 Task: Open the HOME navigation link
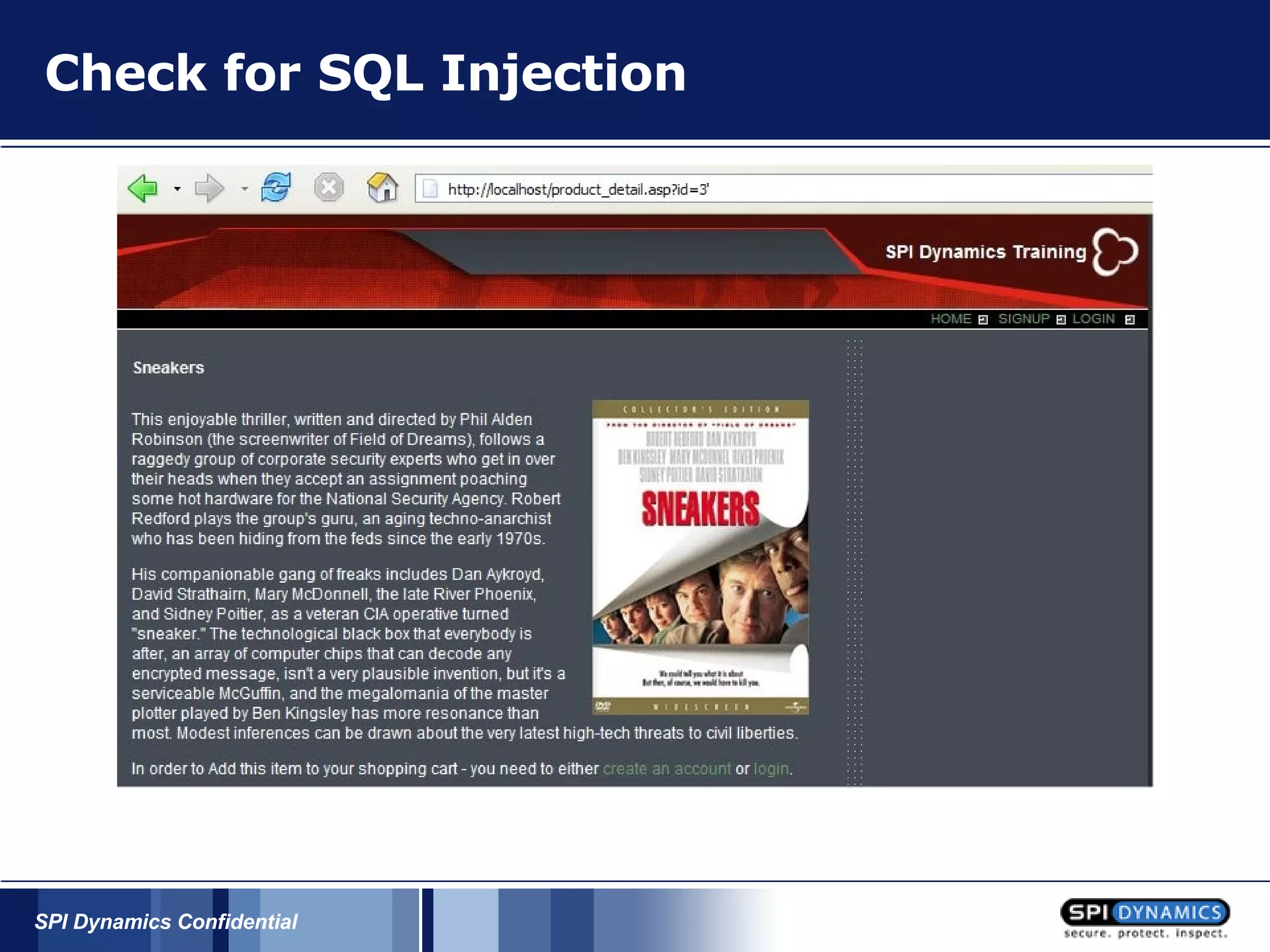pyautogui.click(x=951, y=319)
